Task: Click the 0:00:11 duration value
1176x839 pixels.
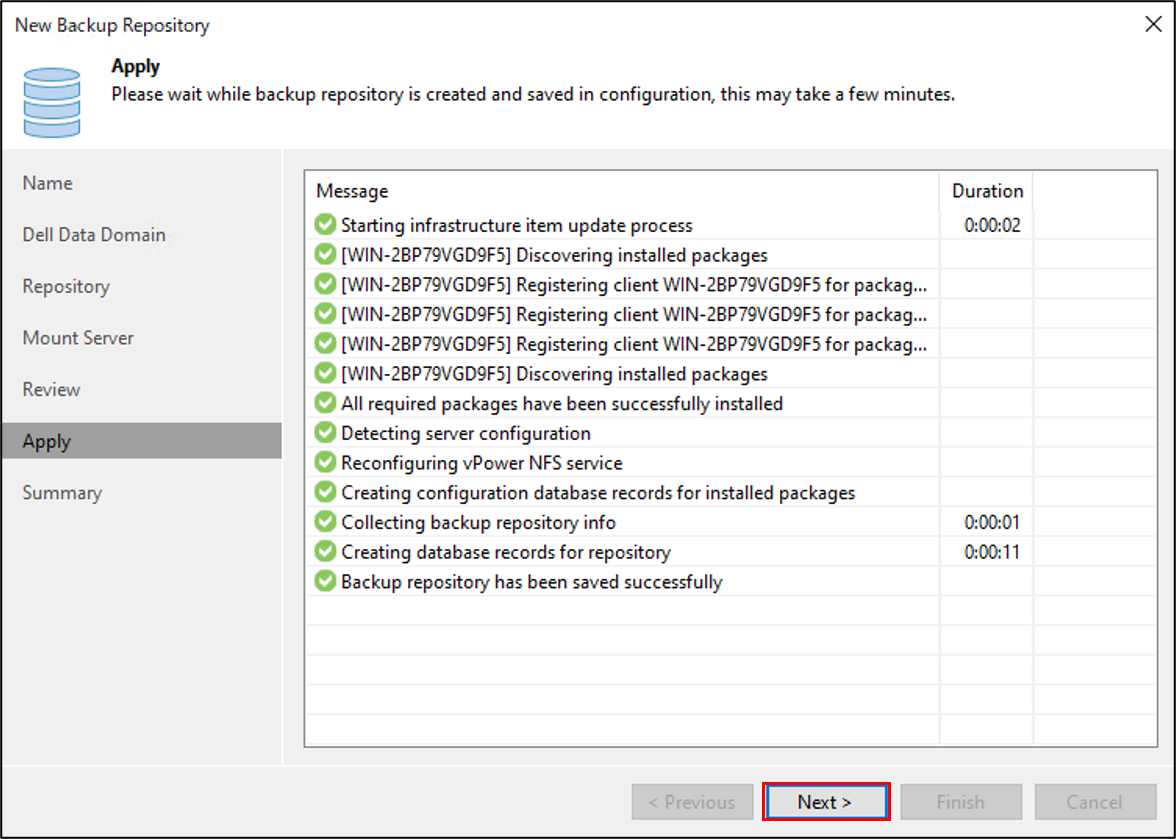Action: [992, 552]
